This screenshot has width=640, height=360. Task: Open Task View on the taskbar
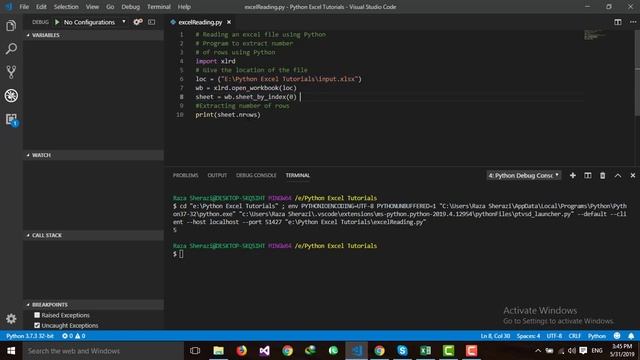pos(195,351)
